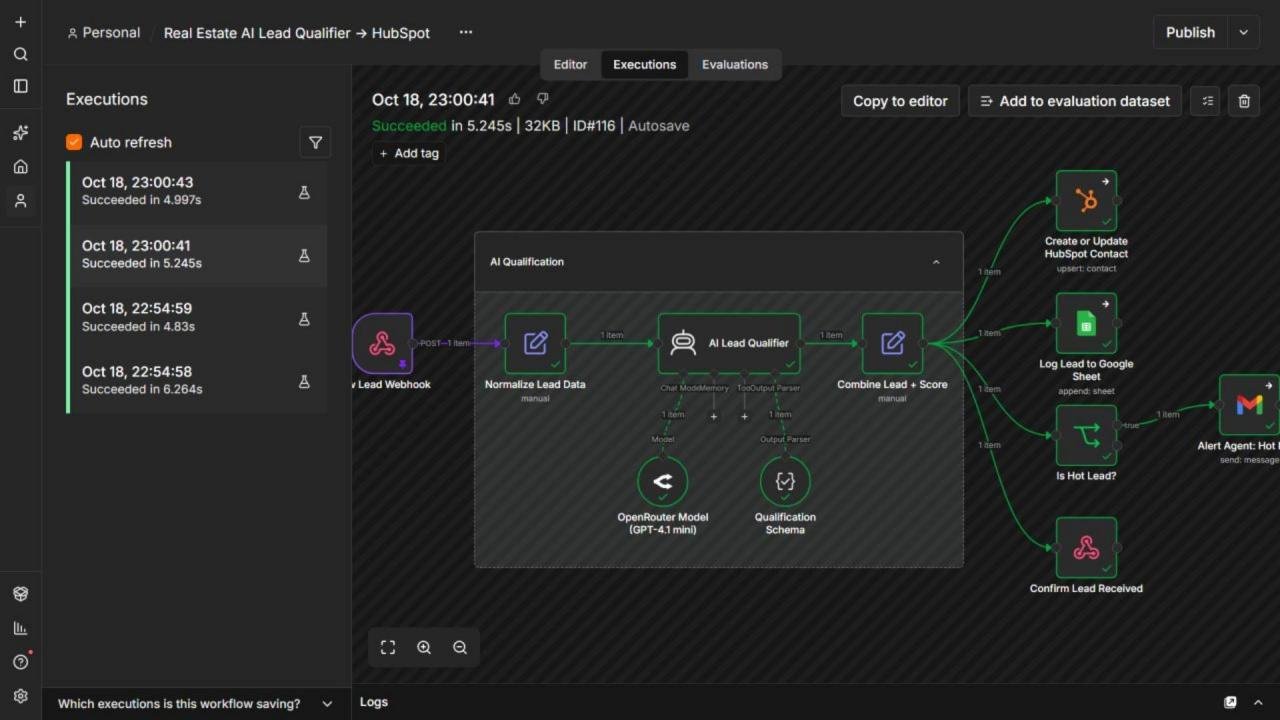Click Add tag under the execution

pyautogui.click(x=409, y=153)
